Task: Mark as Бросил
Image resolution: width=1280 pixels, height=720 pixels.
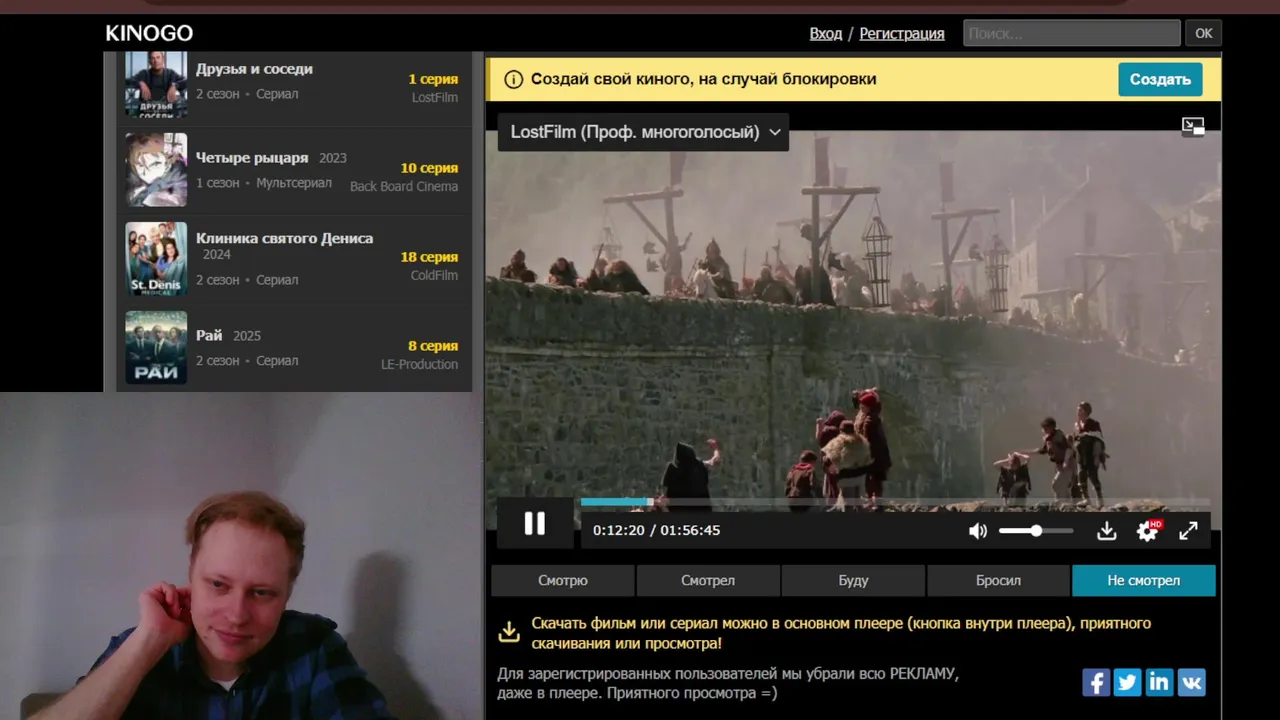Action: [x=998, y=580]
